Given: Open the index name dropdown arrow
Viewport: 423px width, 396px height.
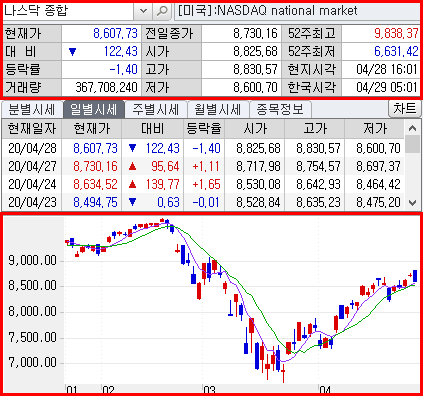Looking at the screenshot, I should click(x=143, y=11).
